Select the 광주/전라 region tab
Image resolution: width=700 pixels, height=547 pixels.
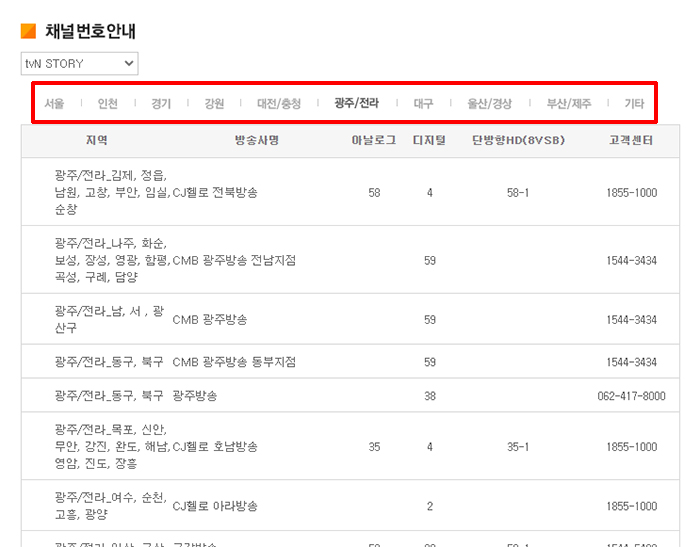coord(357,103)
